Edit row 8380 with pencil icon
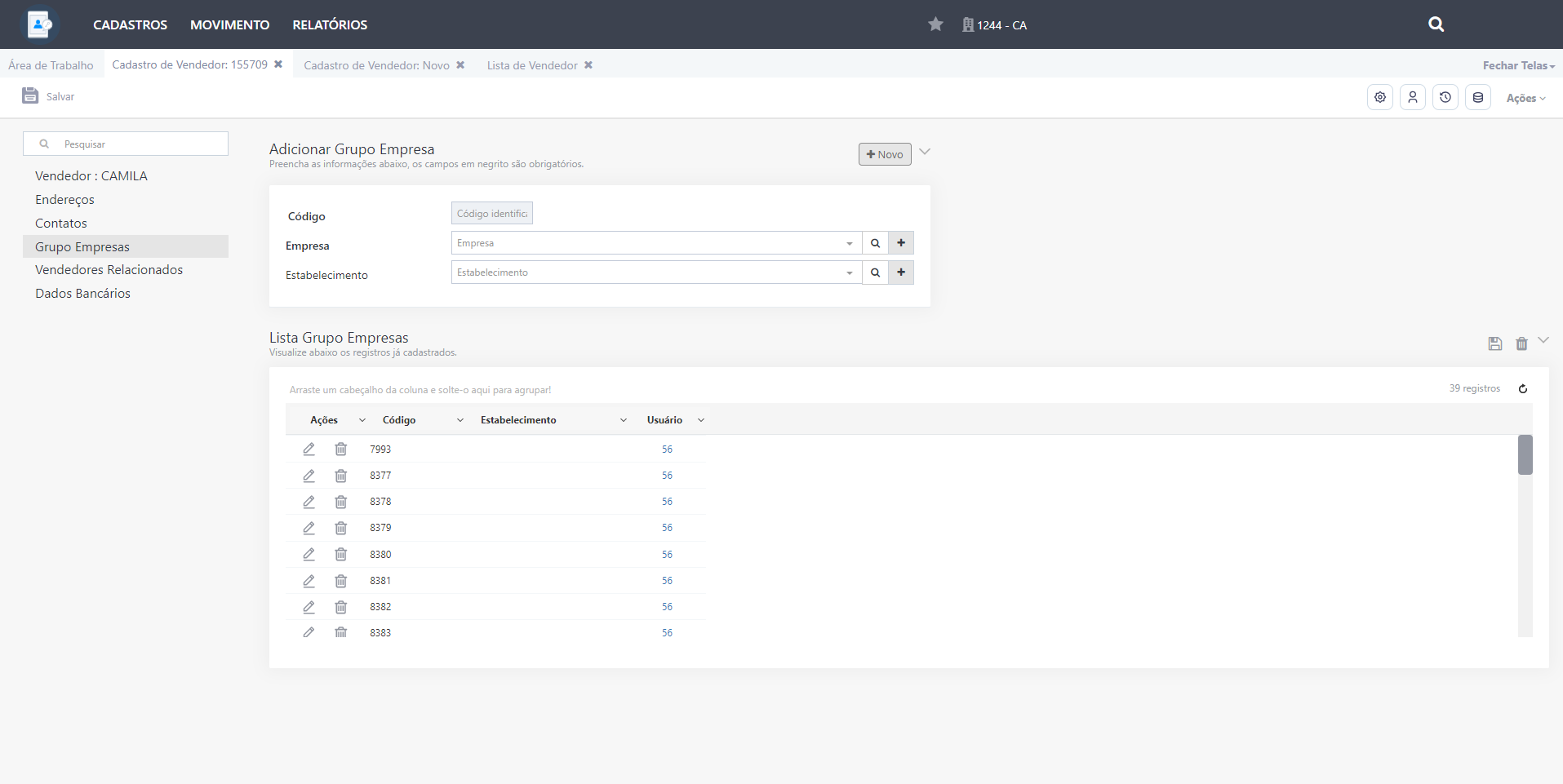 pos(309,554)
